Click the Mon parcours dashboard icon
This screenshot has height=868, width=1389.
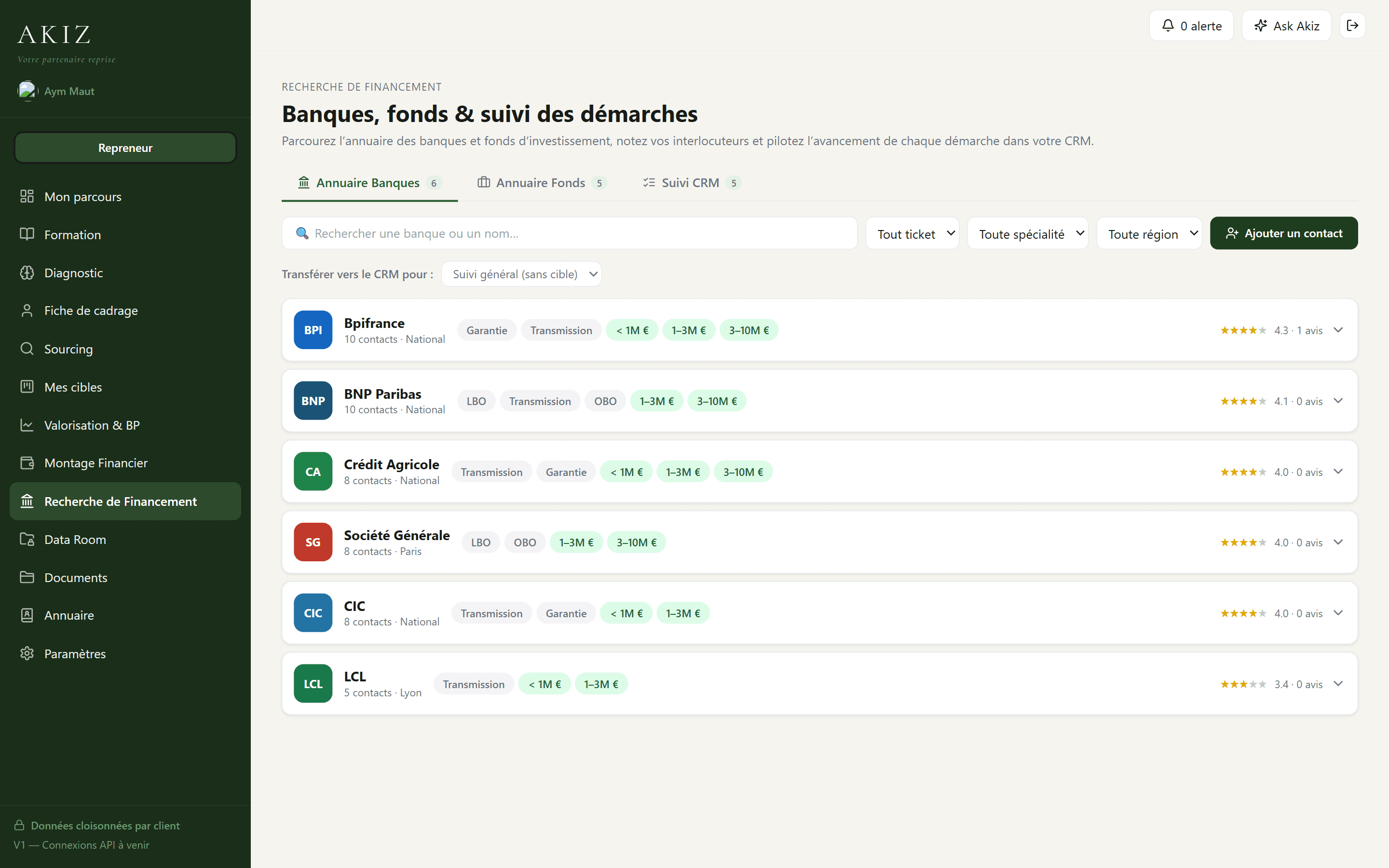(27, 196)
